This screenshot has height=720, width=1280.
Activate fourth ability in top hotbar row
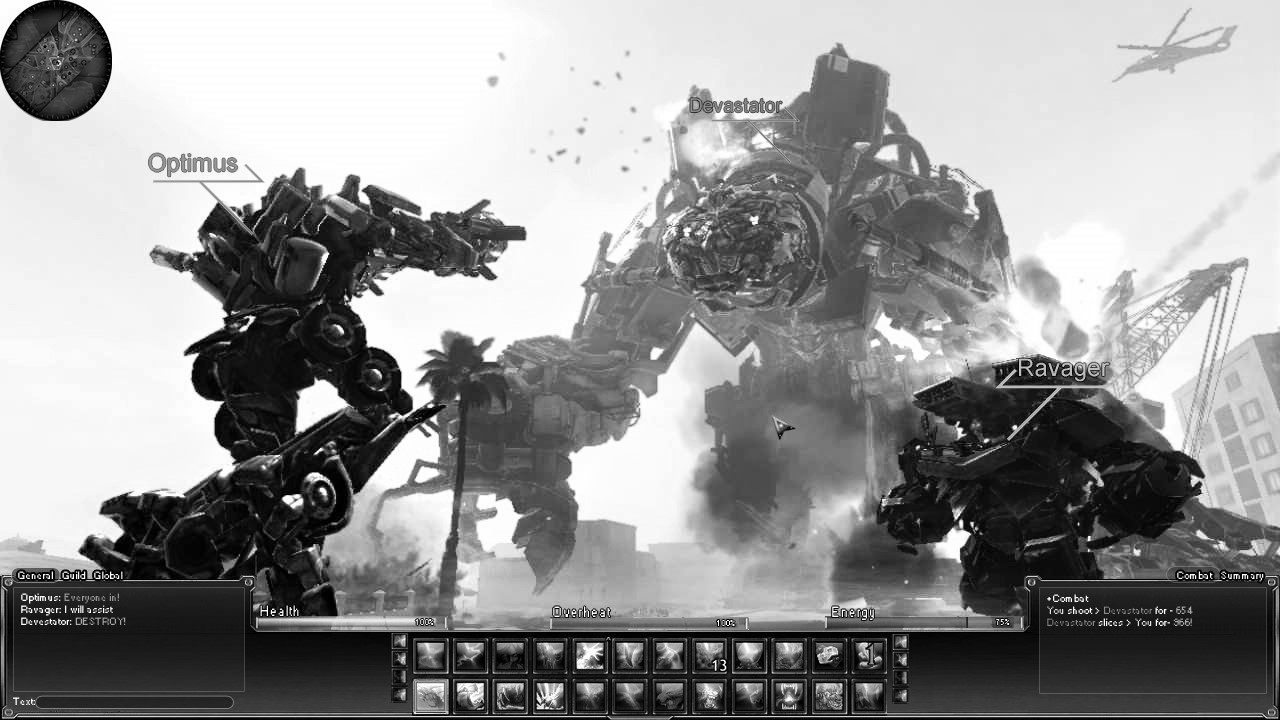pos(551,656)
